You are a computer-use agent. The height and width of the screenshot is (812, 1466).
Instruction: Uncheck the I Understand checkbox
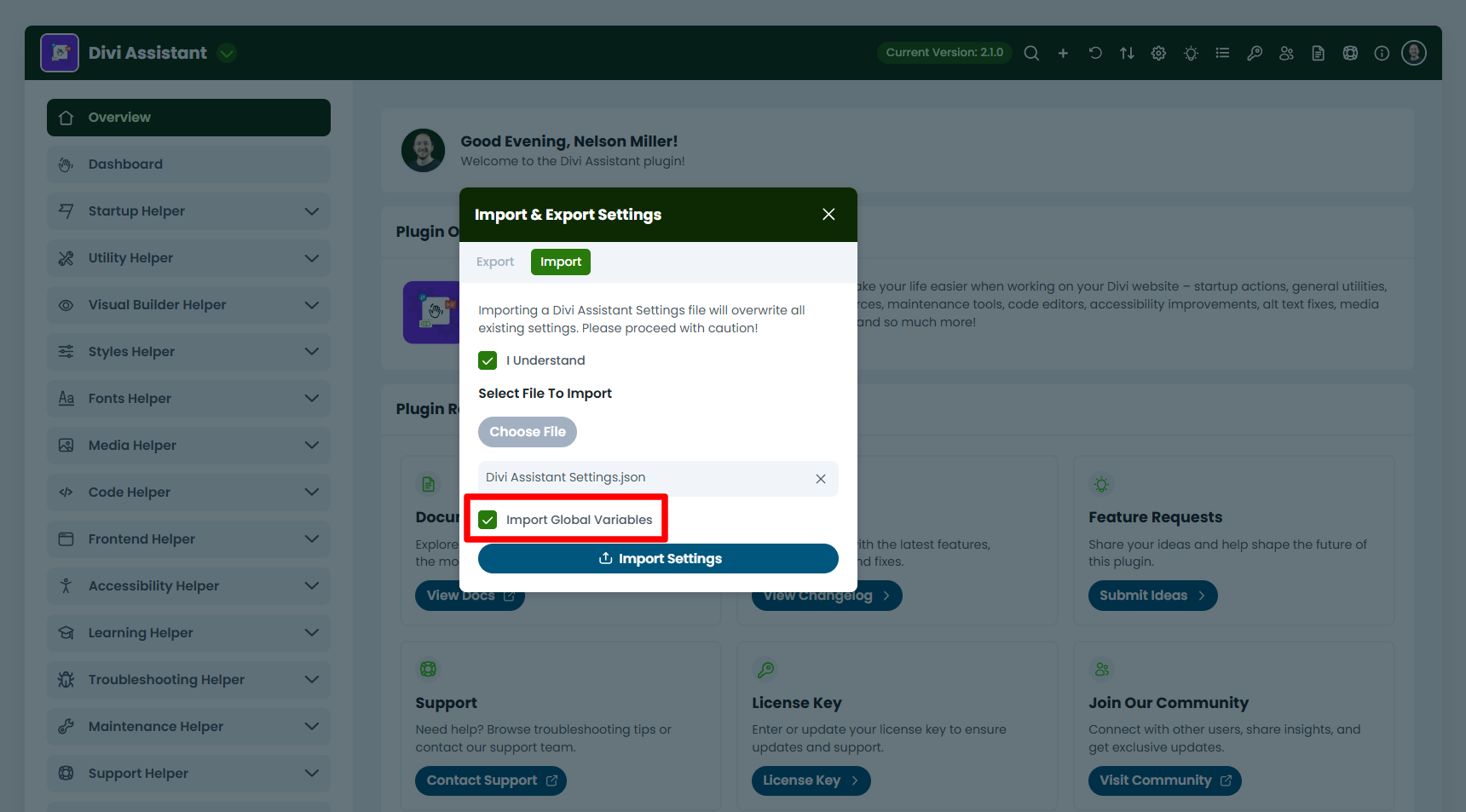click(488, 360)
